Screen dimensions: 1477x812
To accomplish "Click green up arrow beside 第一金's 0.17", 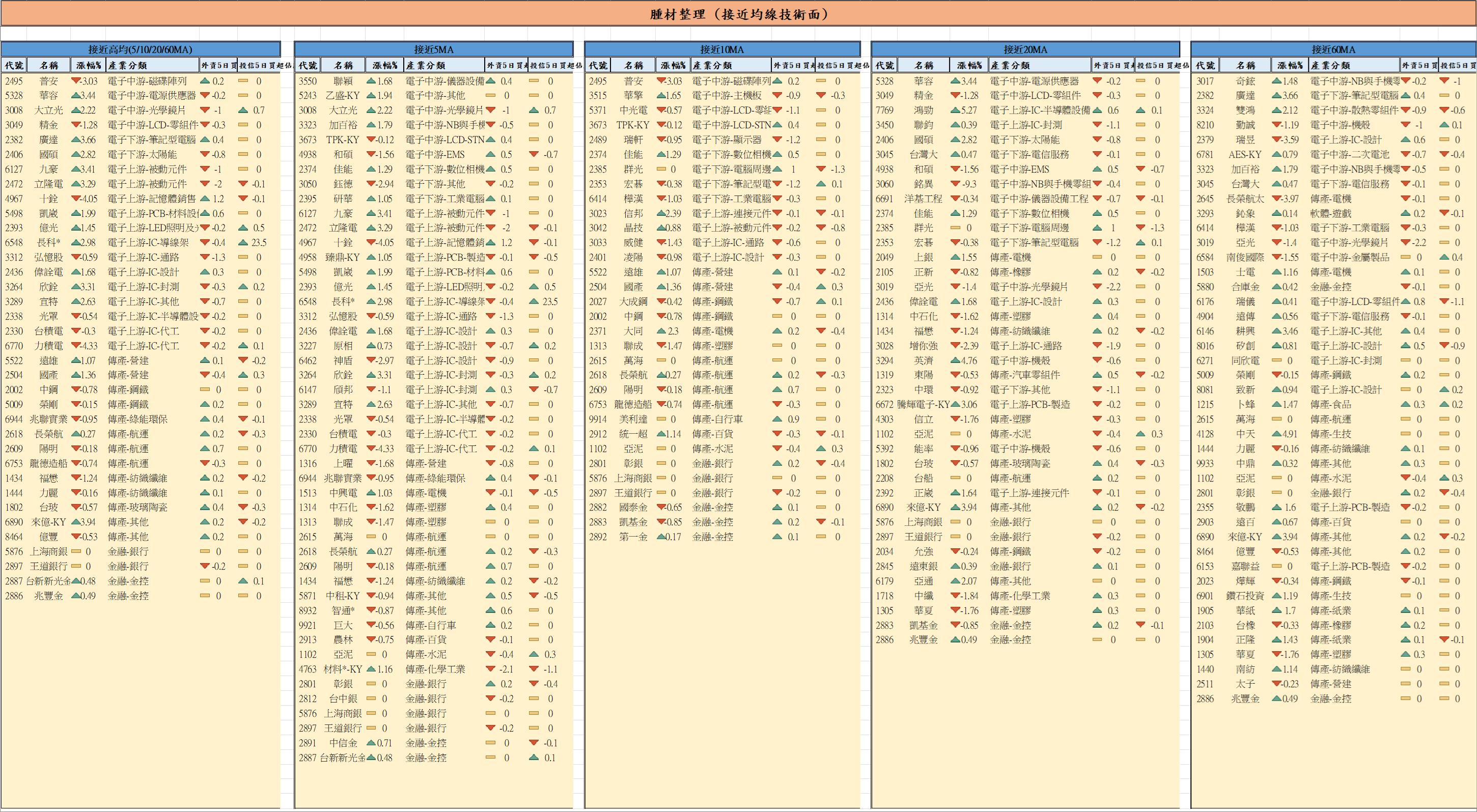I will pos(661,537).
